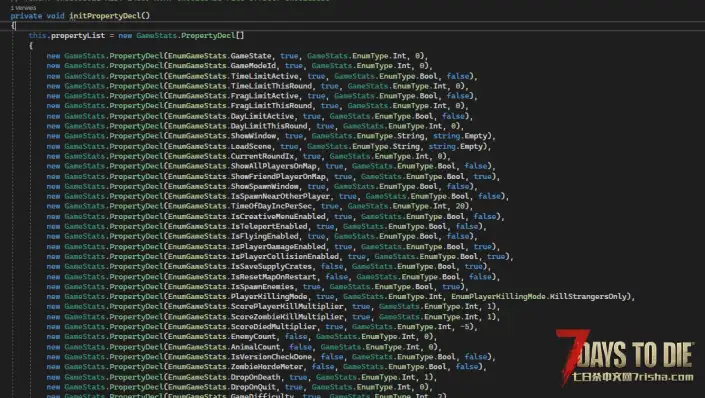Click TimeLimitActive in the code
This screenshot has height=398, width=705.
[x=264, y=76]
